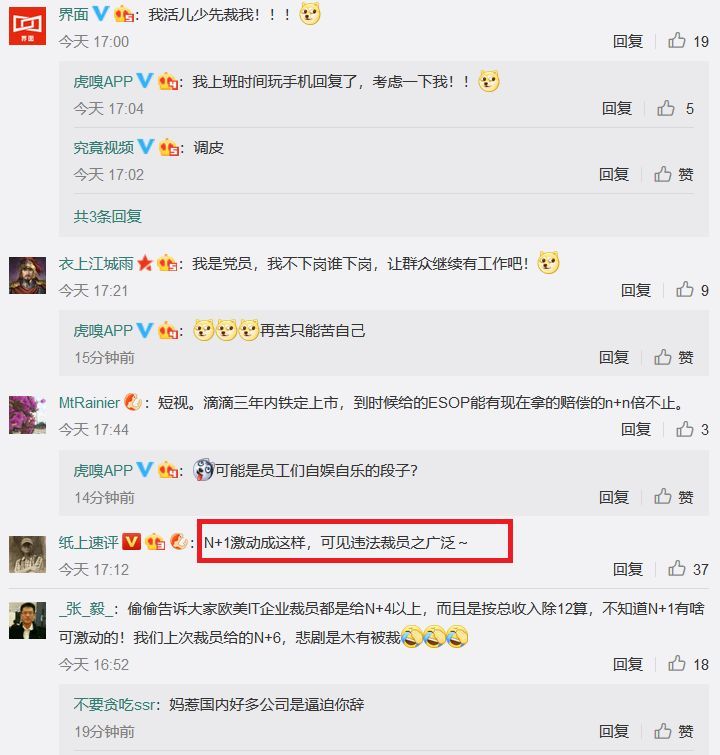Like _张_毅_'s comment with 18 likes
Image resolution: width=720 pixels, height=755 pixels.
[x=677, y=664]
